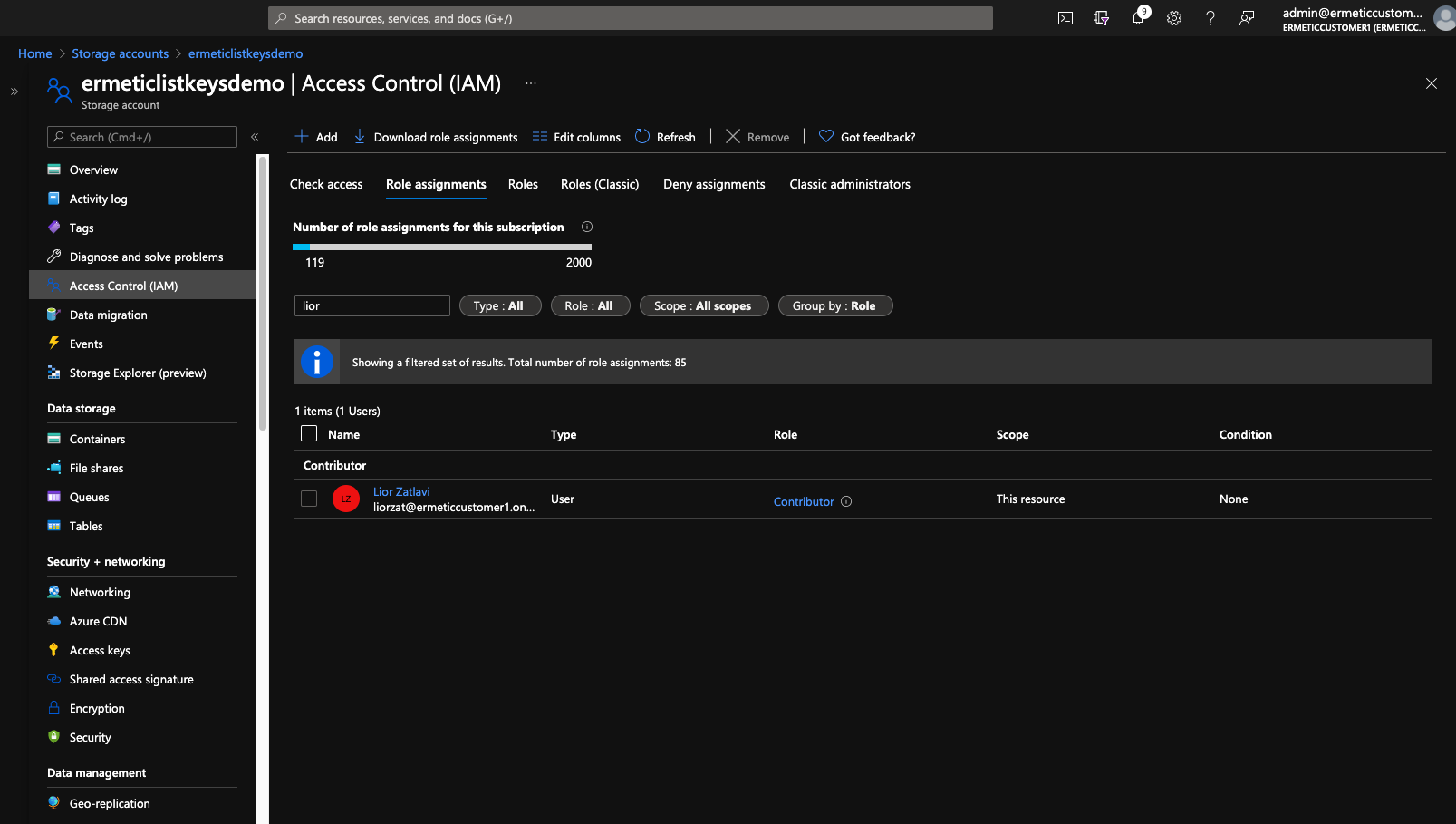The width and height of the screenshot is (1456, 824).
Task: Click the Networking icon
Action: (x=54, y=592)
